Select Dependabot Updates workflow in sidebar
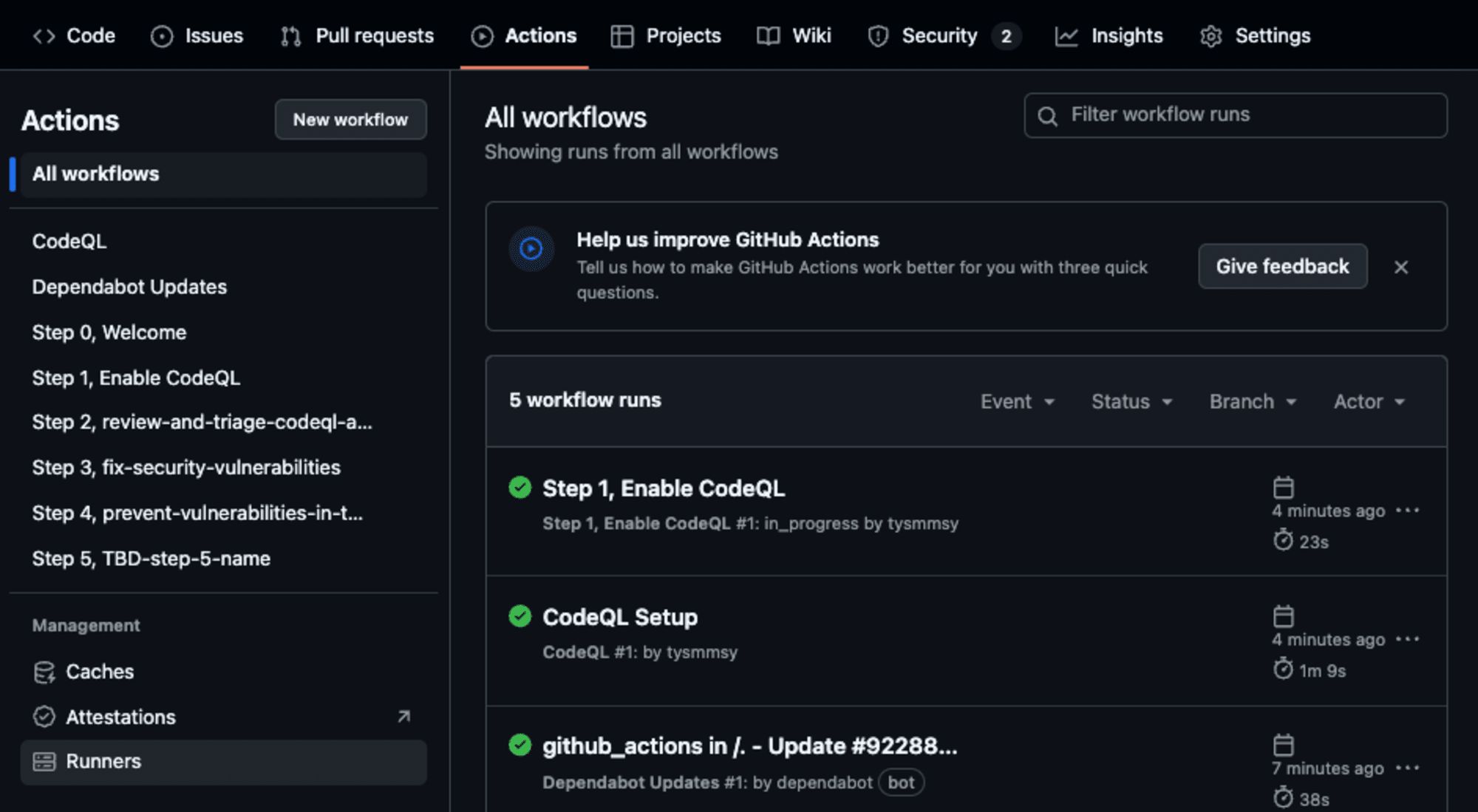Screen dimensions: 1478x812 (129, 287)
